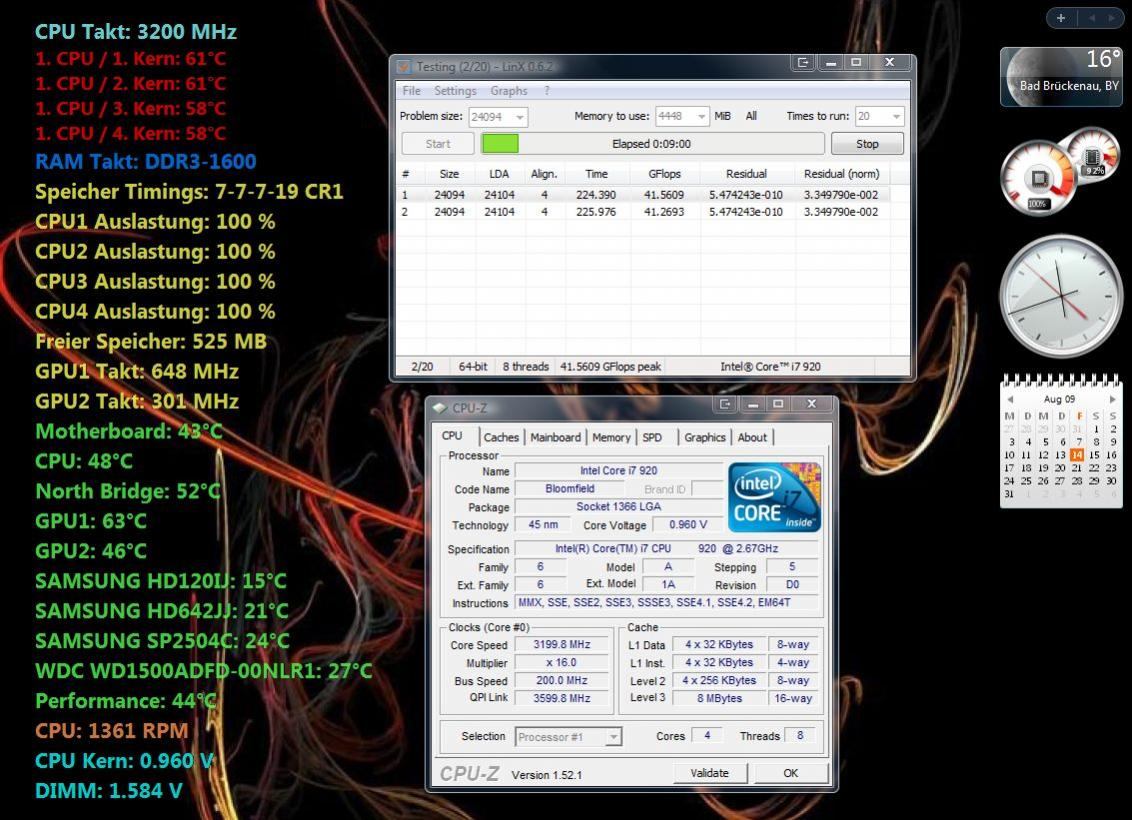Click the Size column header in LinX
The height and width of the screenshot is (820, 1132).
[449, 174]
